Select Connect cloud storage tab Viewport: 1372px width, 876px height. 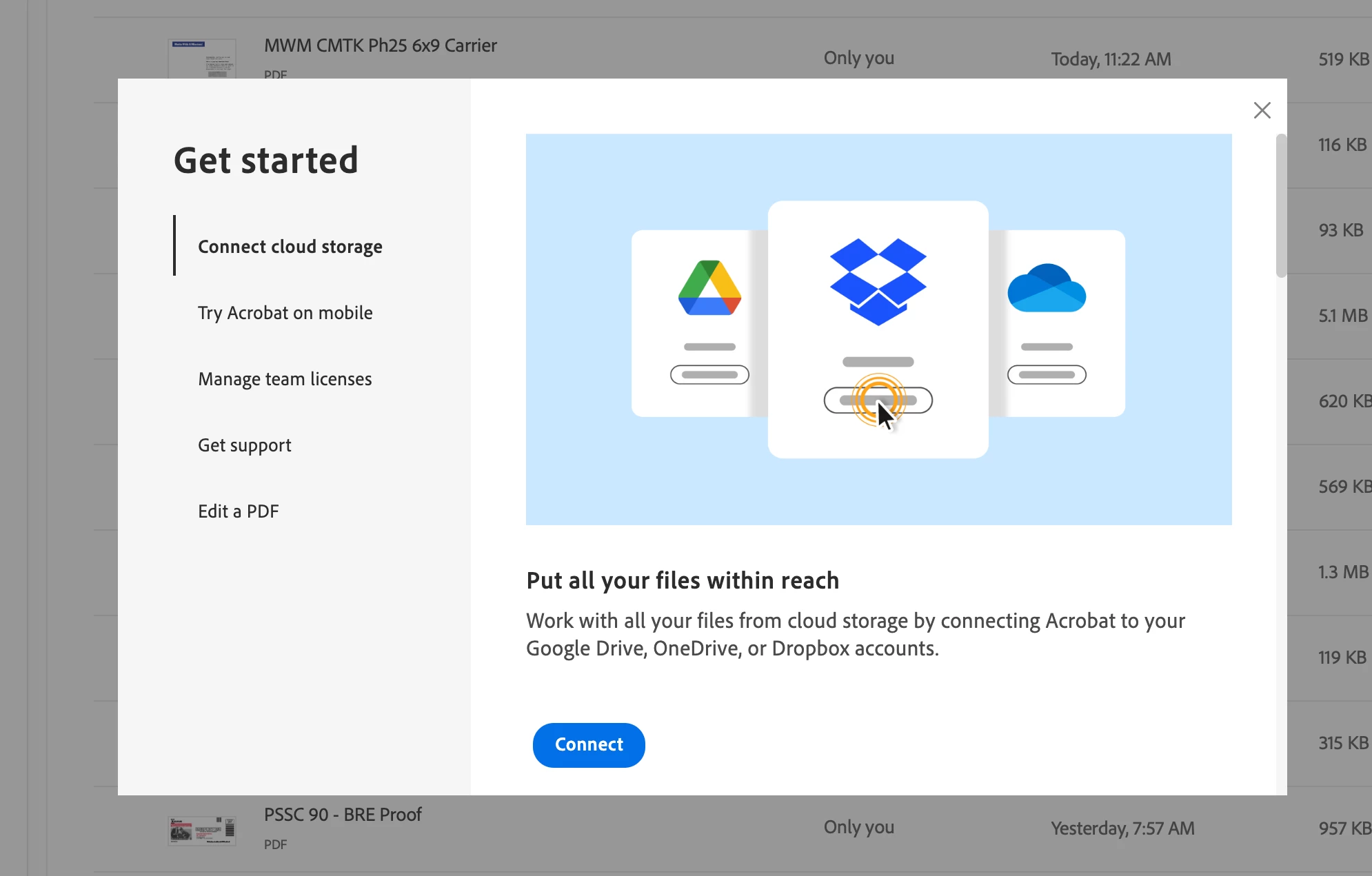coord(290,247)
